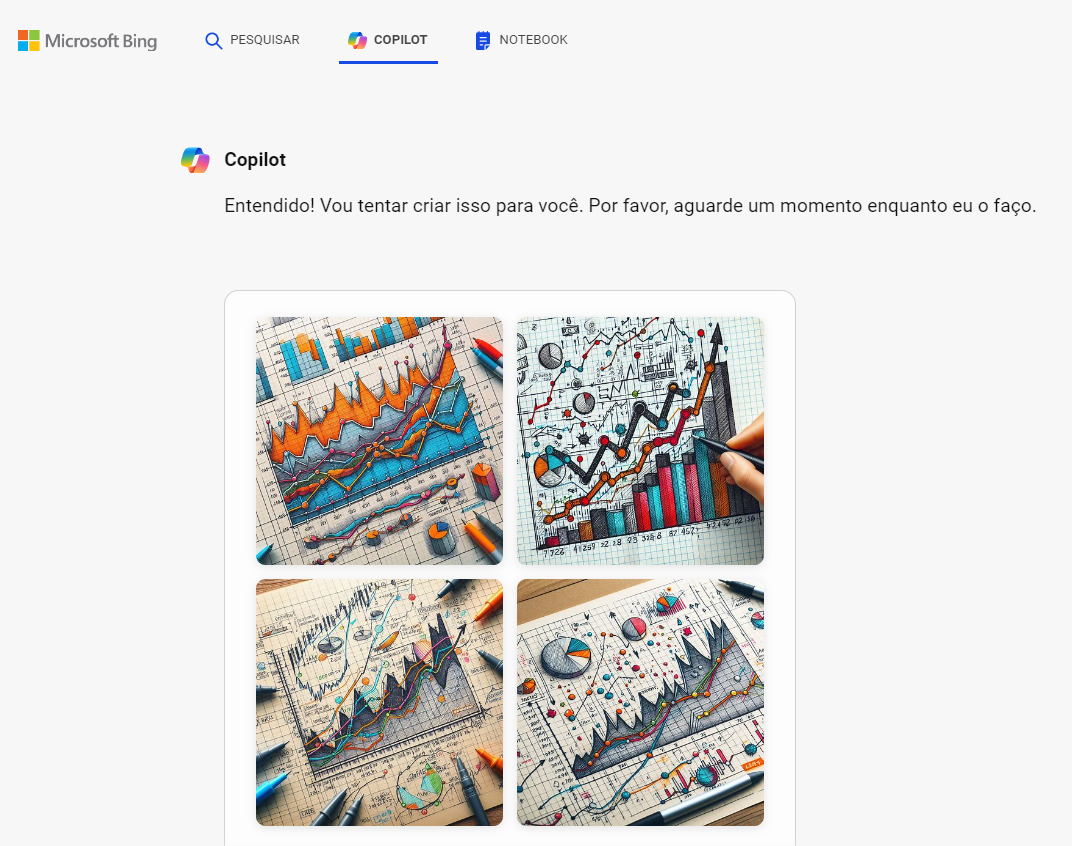The width and height of the screenshot is (1072, 846).
Task: Open the Microsoft Bing wordmark link
Action: click(101, 41)
